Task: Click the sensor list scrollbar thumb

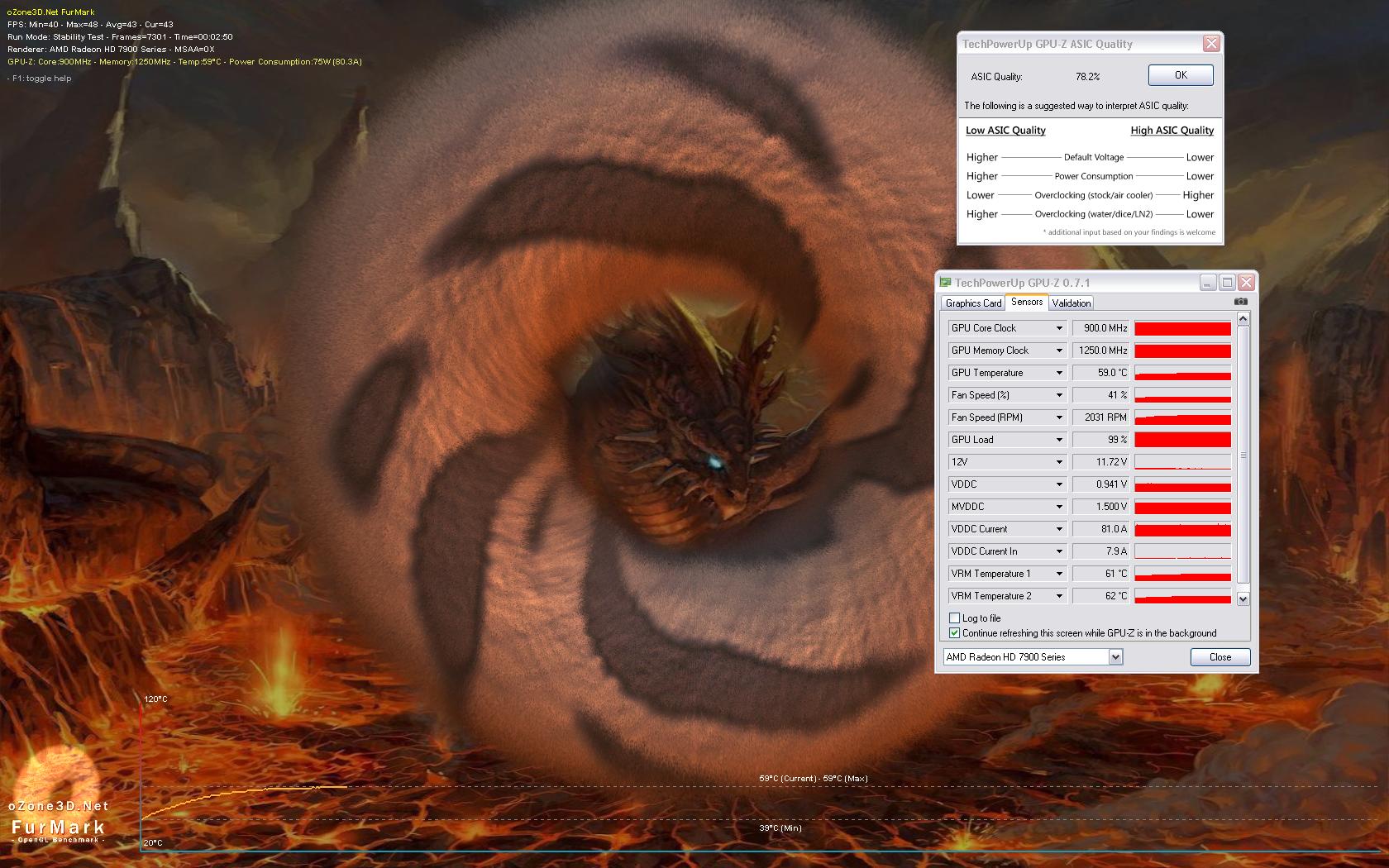Action: (1243, 455)
